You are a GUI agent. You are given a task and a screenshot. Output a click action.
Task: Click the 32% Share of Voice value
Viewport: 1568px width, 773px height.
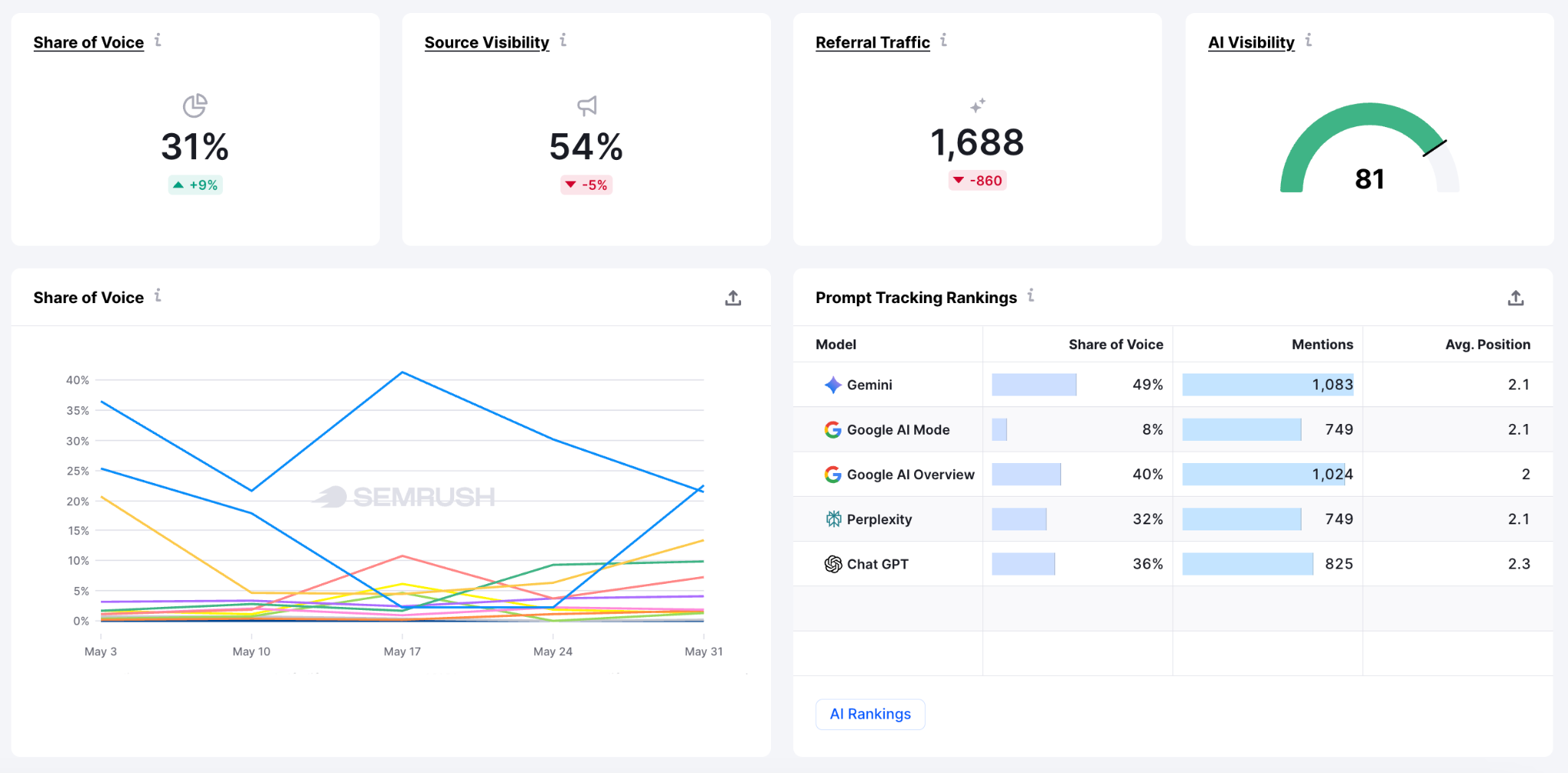pos(1148,520)
